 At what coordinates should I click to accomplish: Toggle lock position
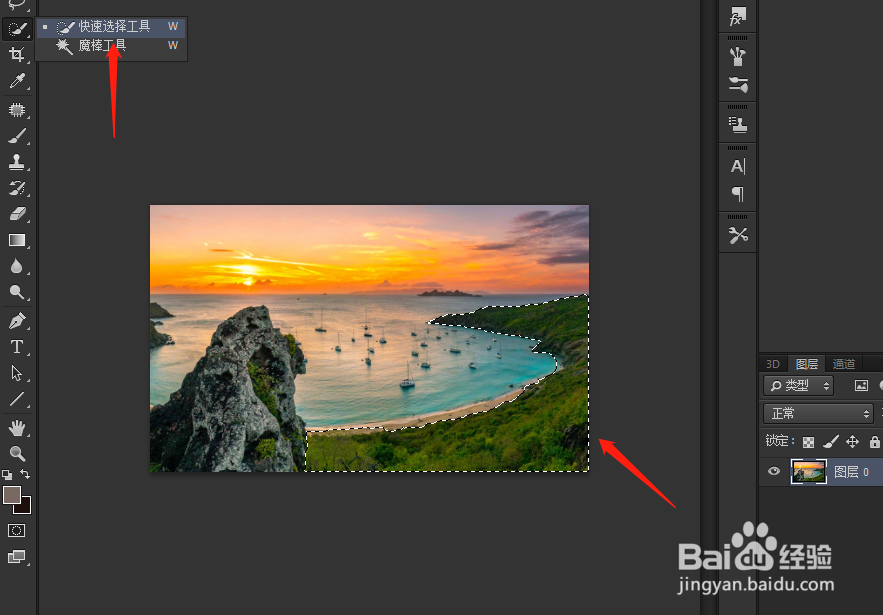(852, 442)
